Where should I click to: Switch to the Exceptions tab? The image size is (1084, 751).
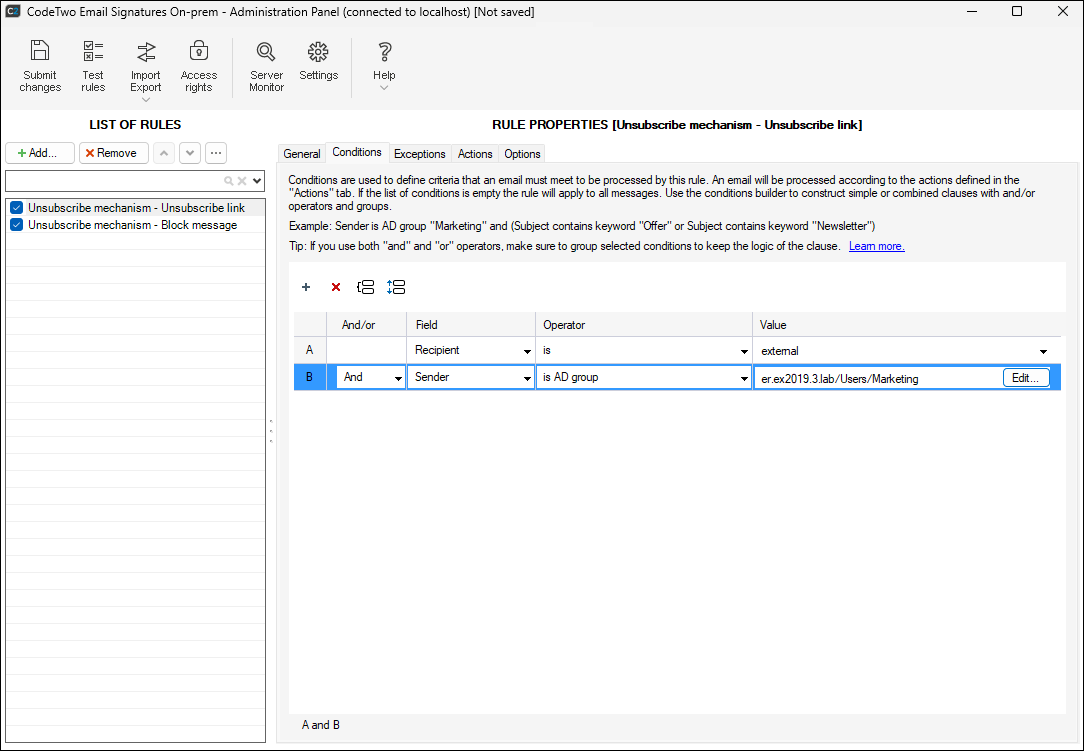point(419,154)
